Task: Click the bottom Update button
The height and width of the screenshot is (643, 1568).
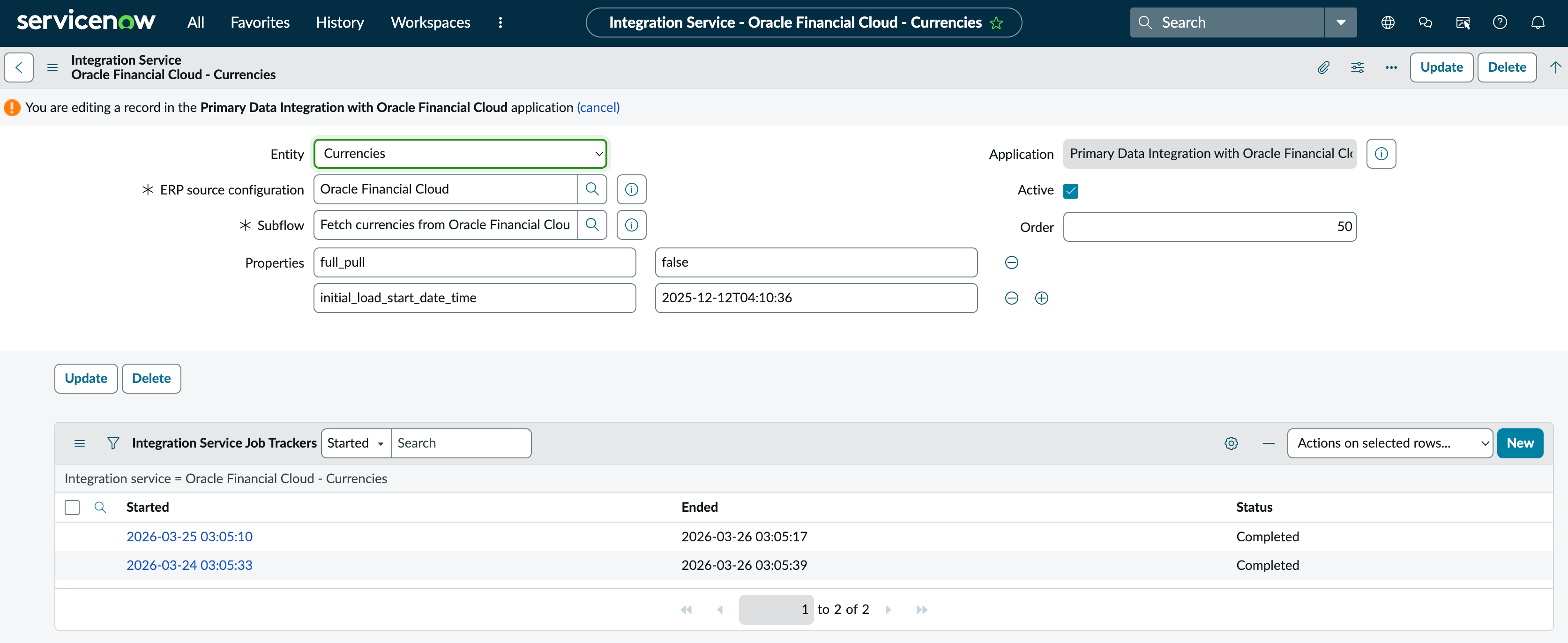Action: [86, 378]
